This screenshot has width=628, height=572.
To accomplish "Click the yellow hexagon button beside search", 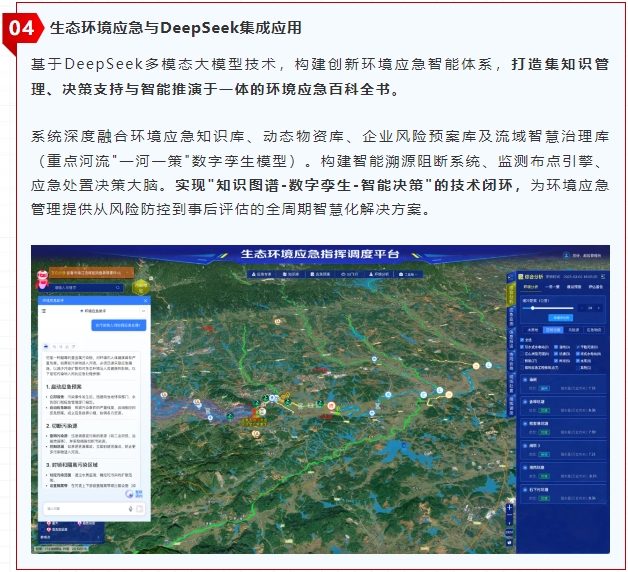I will (x=141, y=286).
